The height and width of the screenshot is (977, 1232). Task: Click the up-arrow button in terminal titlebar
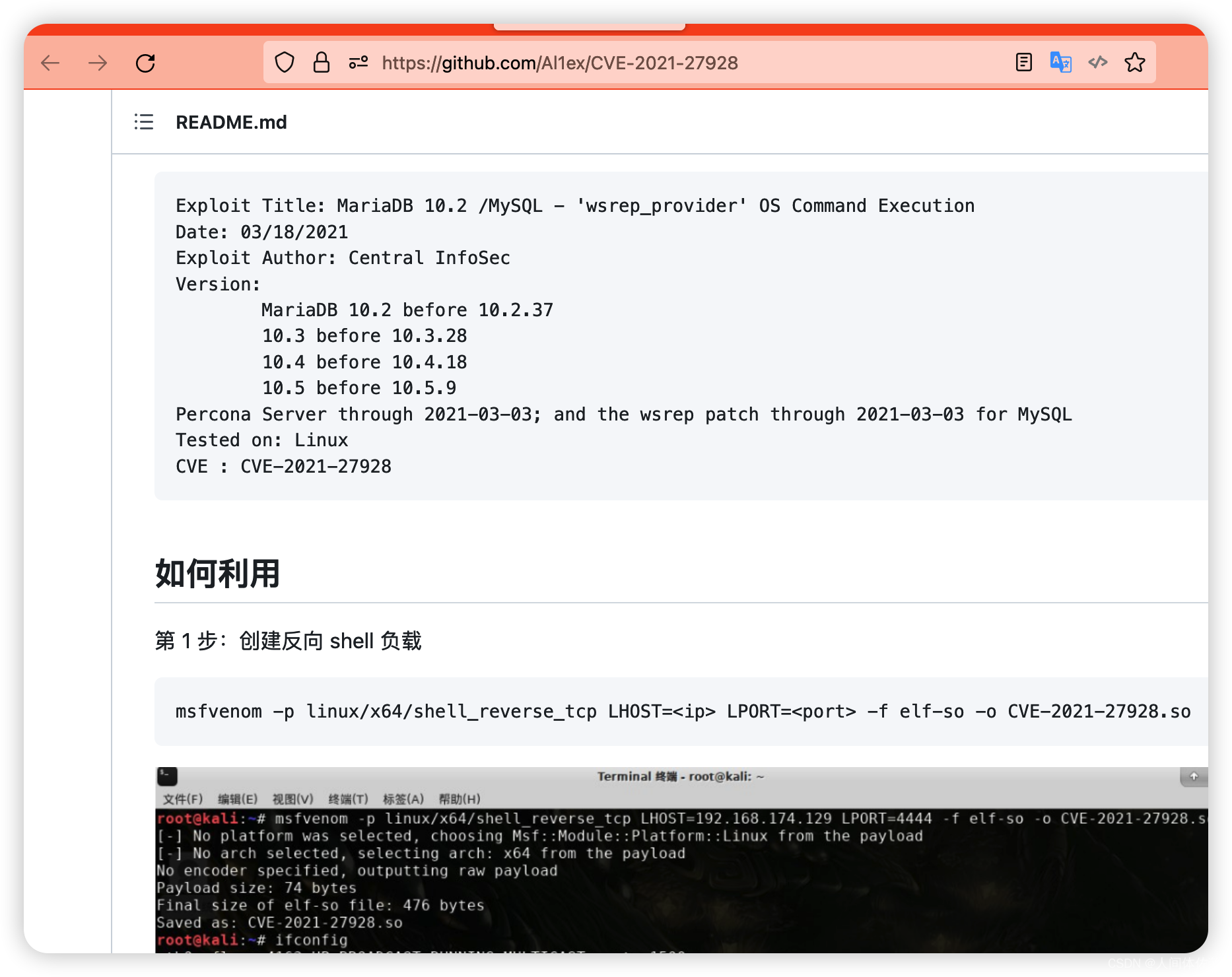(x=1193, y=777)
